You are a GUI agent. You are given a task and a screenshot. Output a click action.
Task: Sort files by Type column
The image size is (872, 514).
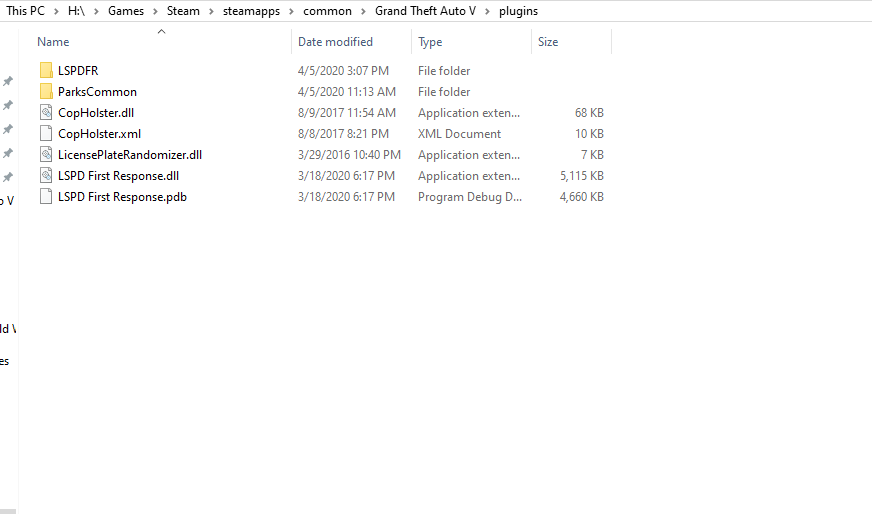tap(430, 42)
